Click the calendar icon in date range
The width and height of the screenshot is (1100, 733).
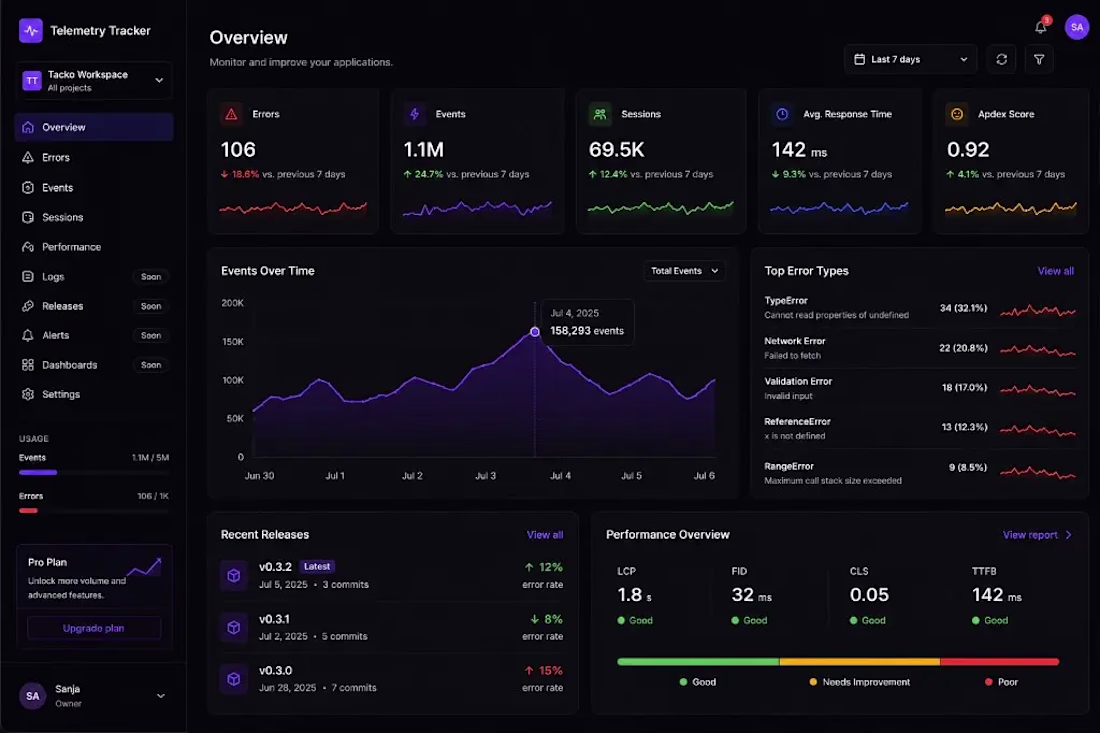tap(859, 60)
